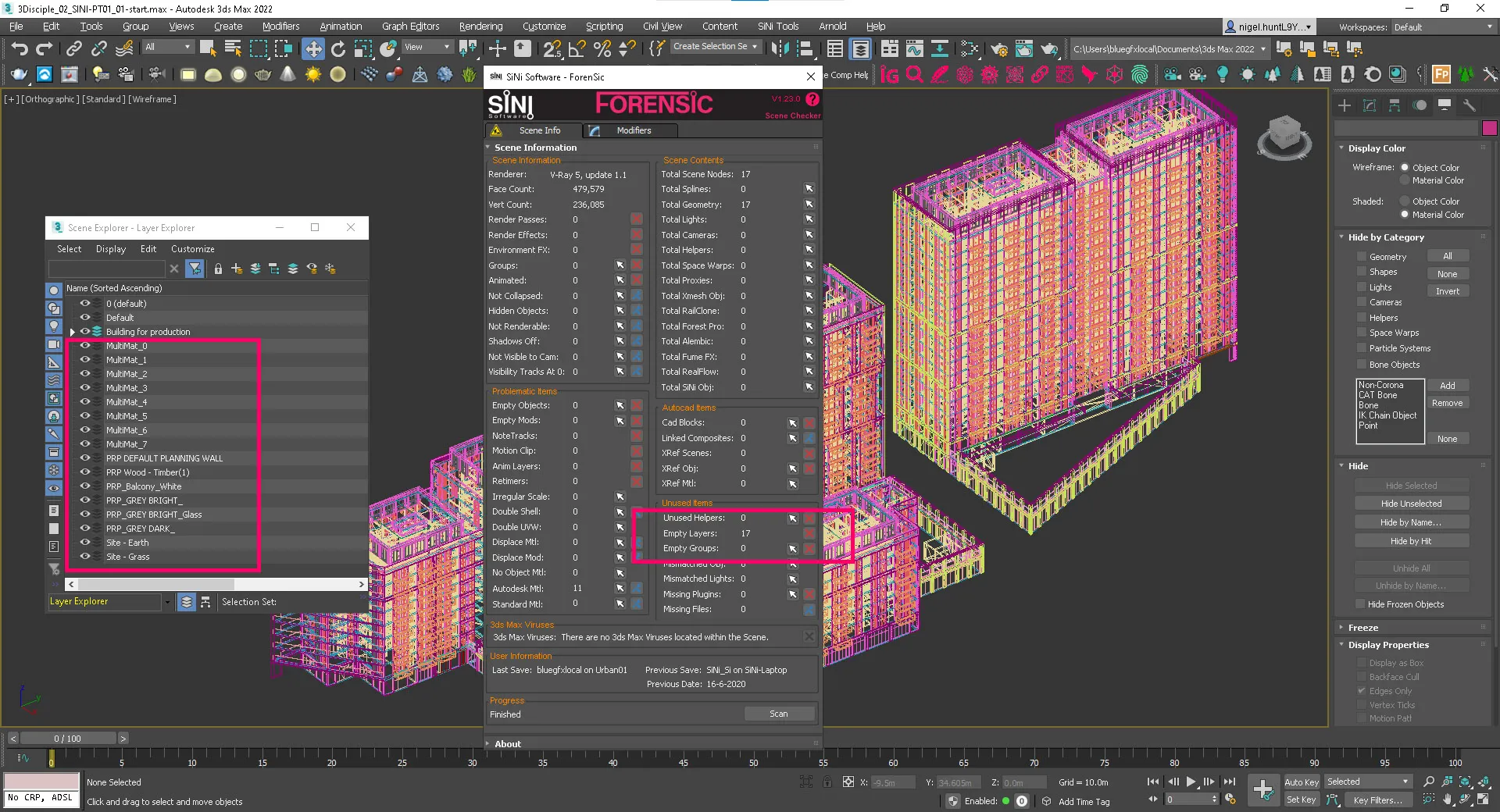Image resolution: width=1500 pixels, height=812 pixels.
Task: Click the pink object color swatch
Action: point(1489,128)
